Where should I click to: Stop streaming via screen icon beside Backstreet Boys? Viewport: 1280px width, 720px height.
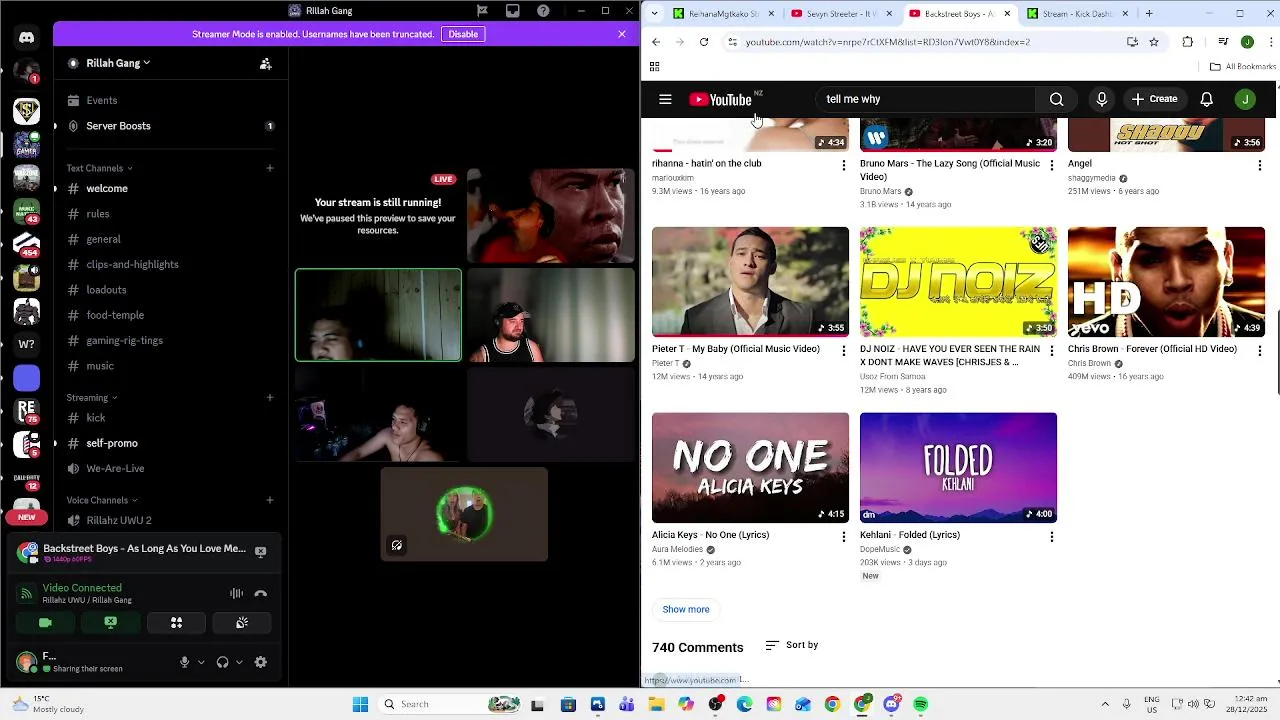pyautogui.click(x=261, y=551)
